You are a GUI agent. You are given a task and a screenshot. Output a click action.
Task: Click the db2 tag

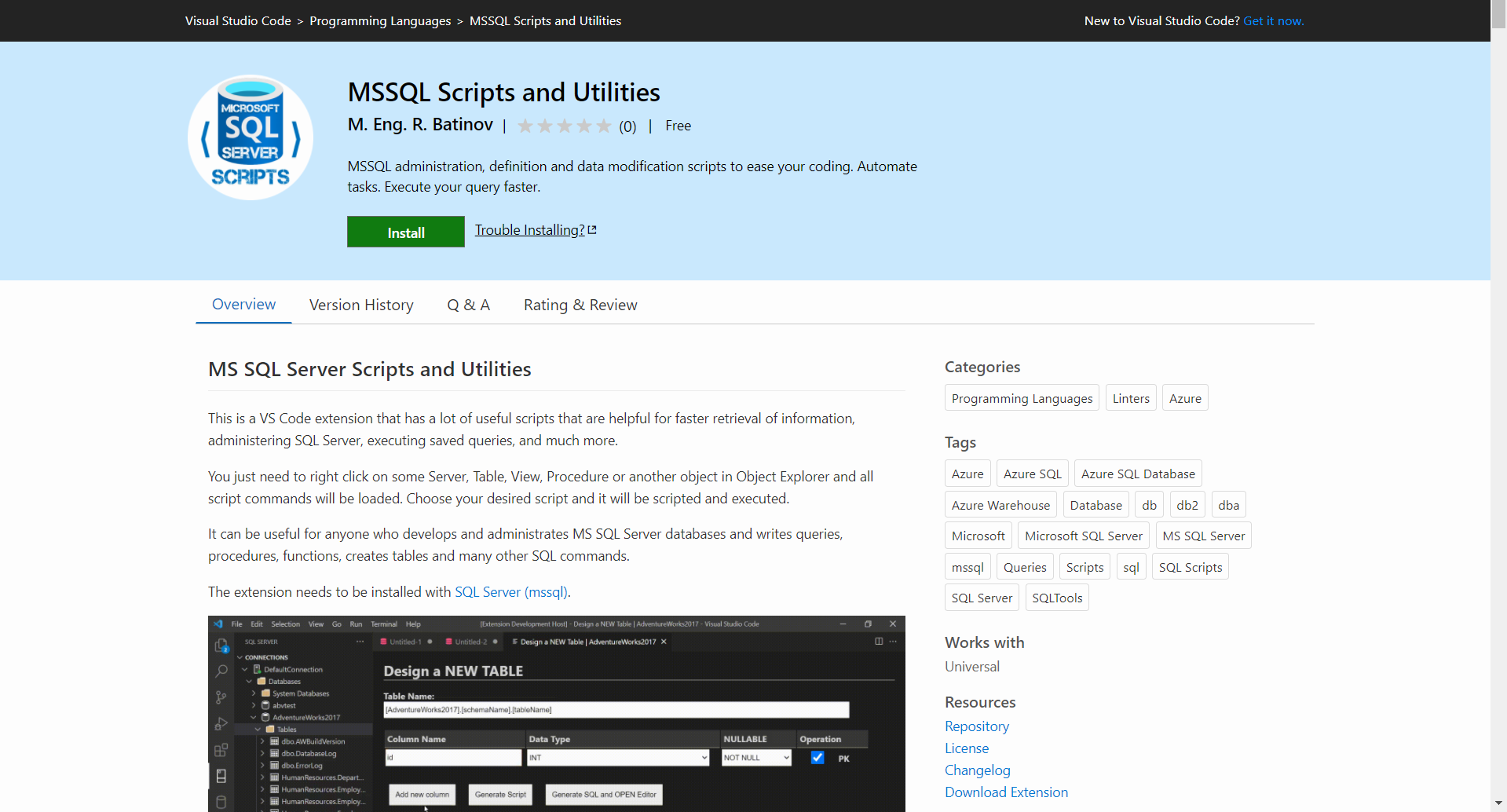tap(1187, 505)
